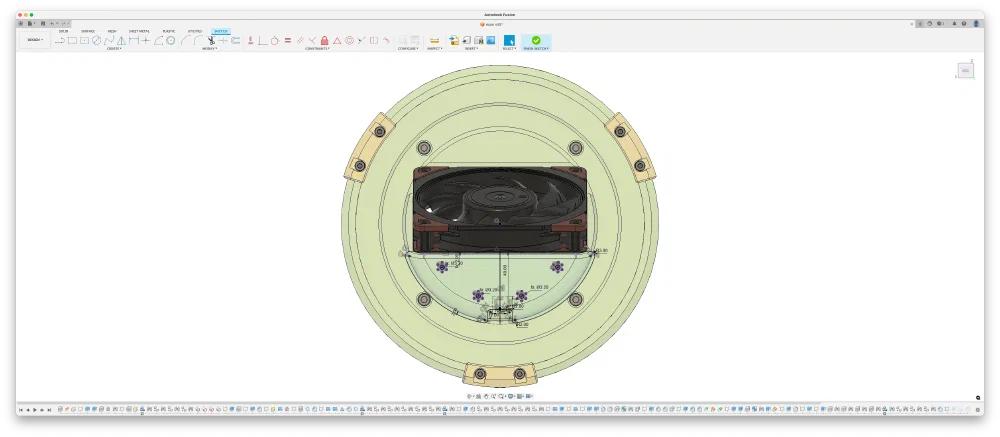Apply the Symmetry constraint
1000x437 pixels.
374,40
